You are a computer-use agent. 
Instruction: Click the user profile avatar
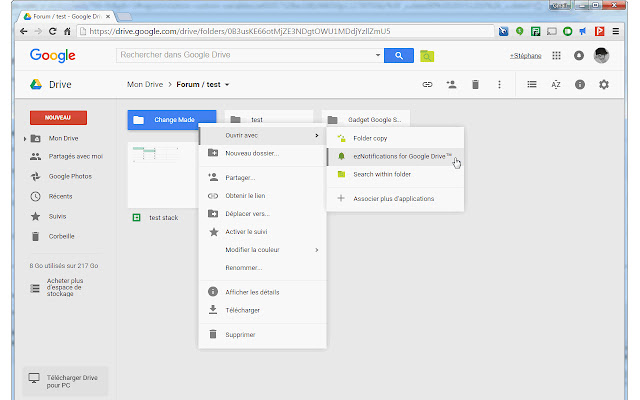point(601,55)
